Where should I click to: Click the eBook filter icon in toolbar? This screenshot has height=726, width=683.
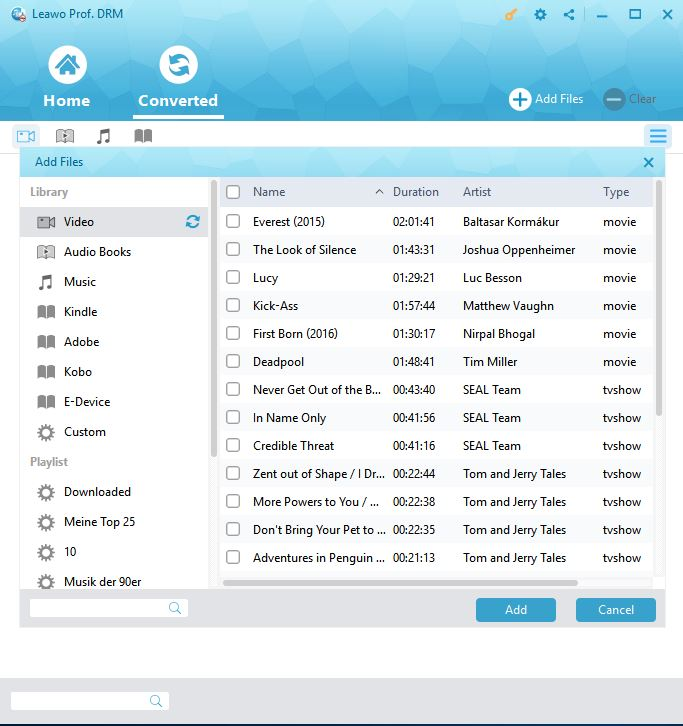(x=143, y=136)
